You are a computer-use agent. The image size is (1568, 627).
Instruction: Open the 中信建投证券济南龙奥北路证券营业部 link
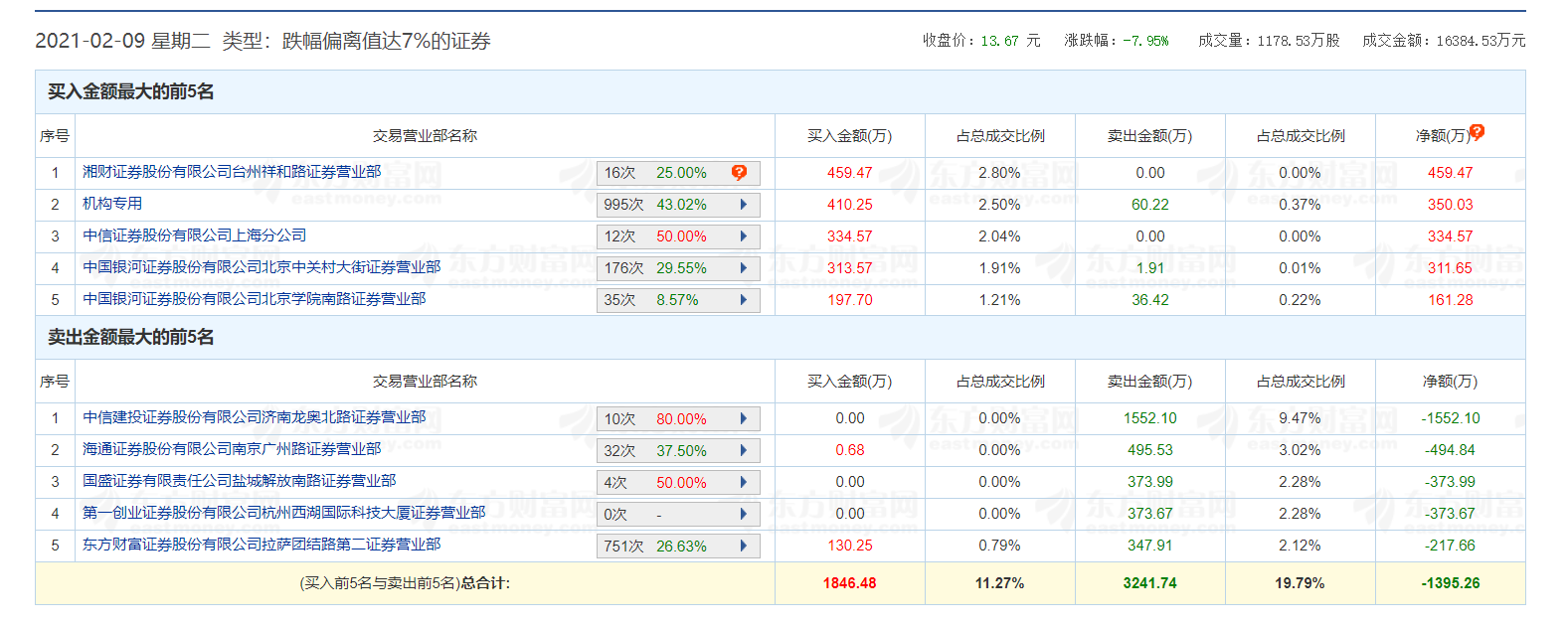point(254,417)
